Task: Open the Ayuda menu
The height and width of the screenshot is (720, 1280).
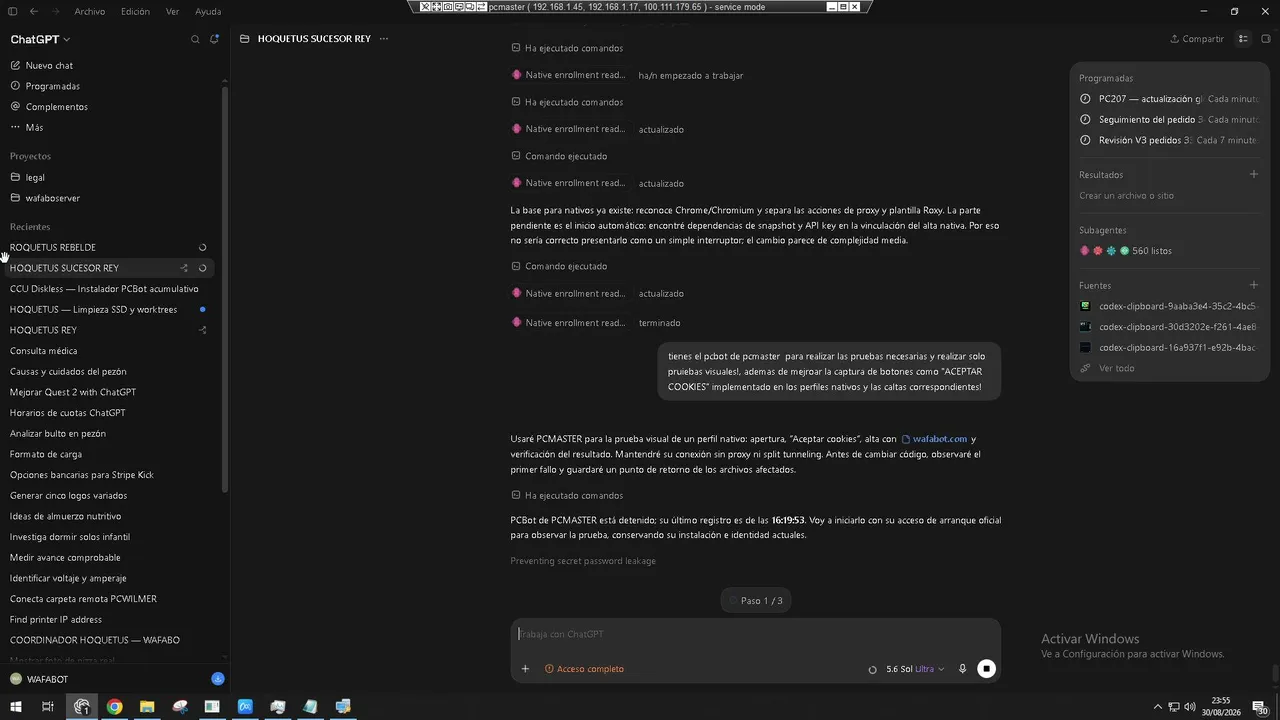Action: coord(208,12)
